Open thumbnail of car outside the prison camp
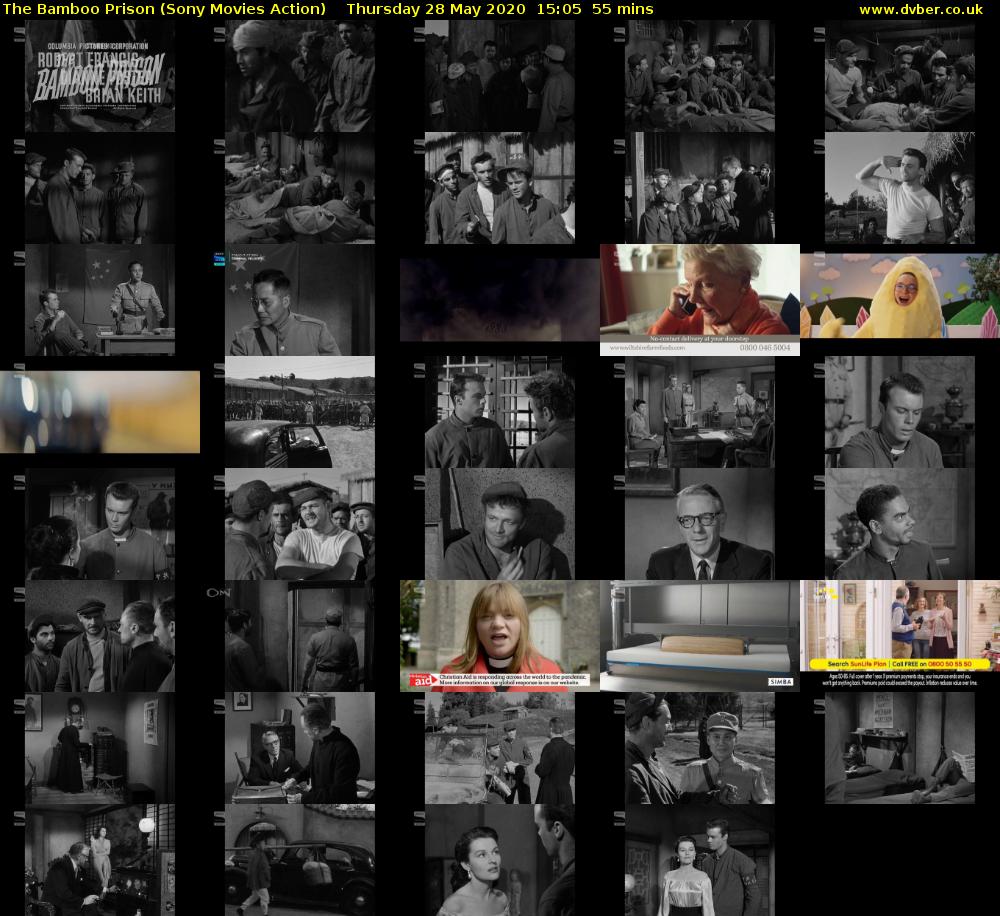1000x916 pixels. coord(300,412)
